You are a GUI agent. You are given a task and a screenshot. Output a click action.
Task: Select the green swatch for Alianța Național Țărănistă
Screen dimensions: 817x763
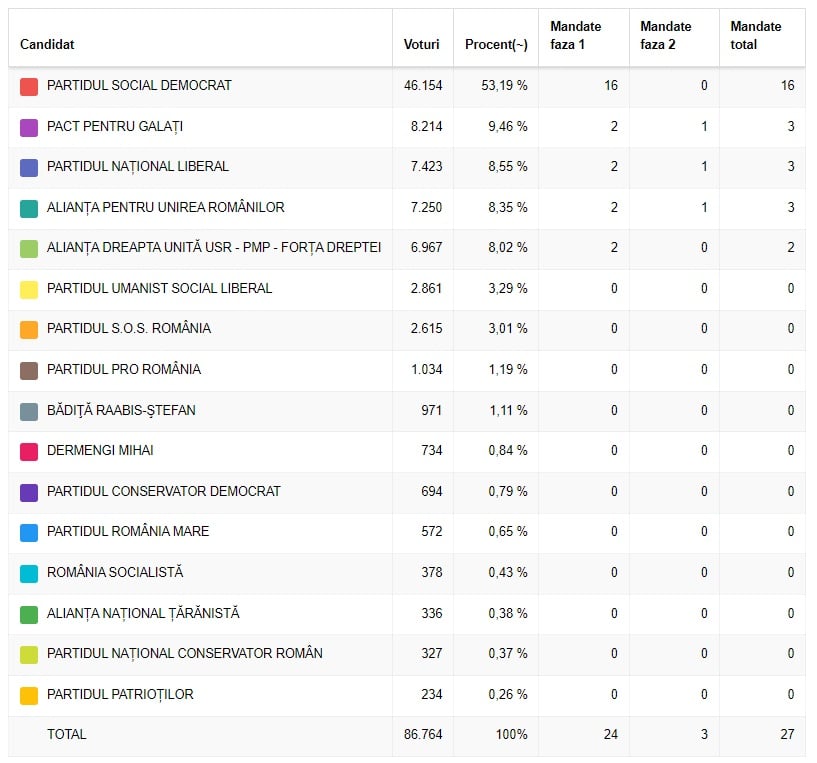coord(29,613)
